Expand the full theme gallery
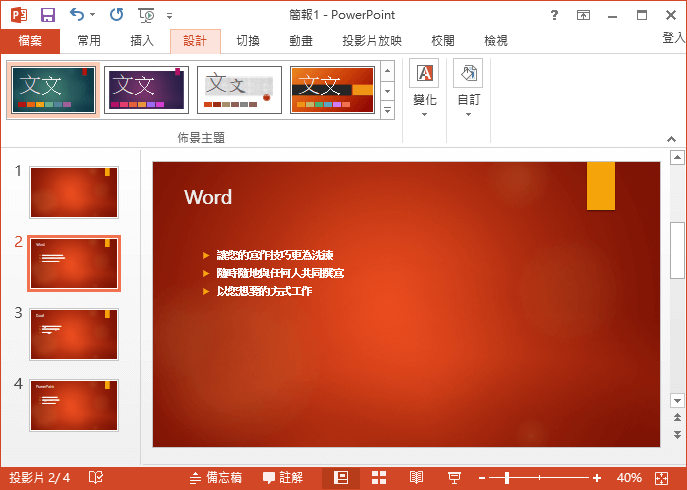Viewport: 687px width, 490px height. pos(388,110)
